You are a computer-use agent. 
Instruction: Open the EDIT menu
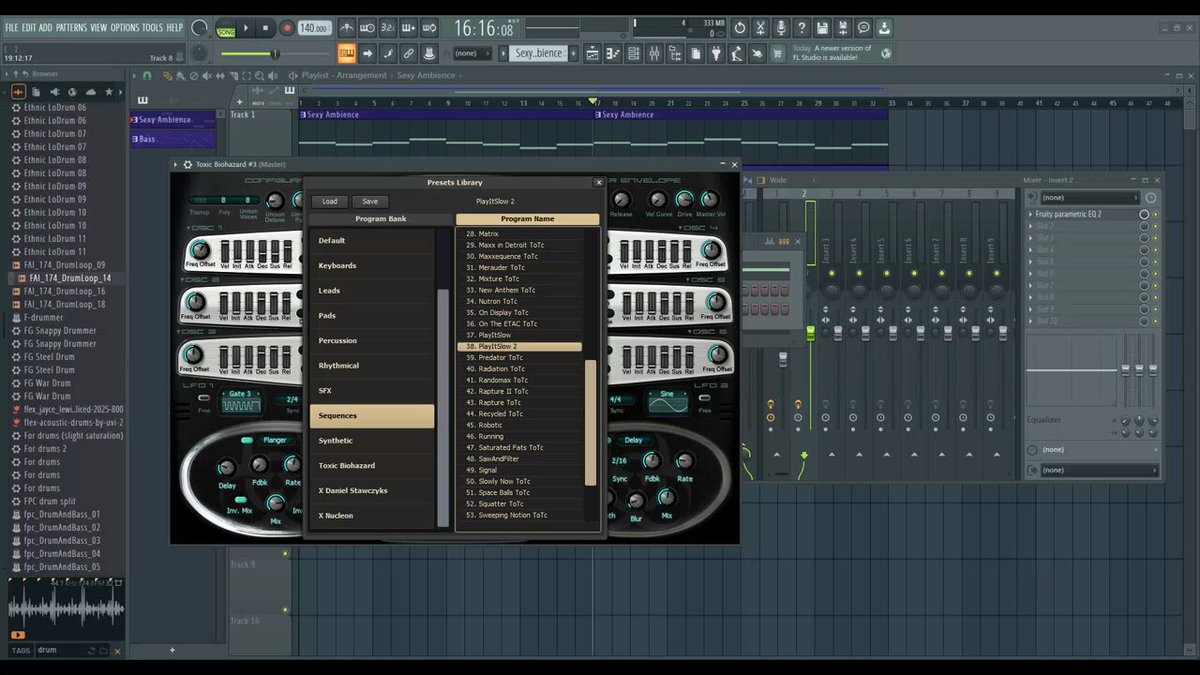tap(28, 27)
